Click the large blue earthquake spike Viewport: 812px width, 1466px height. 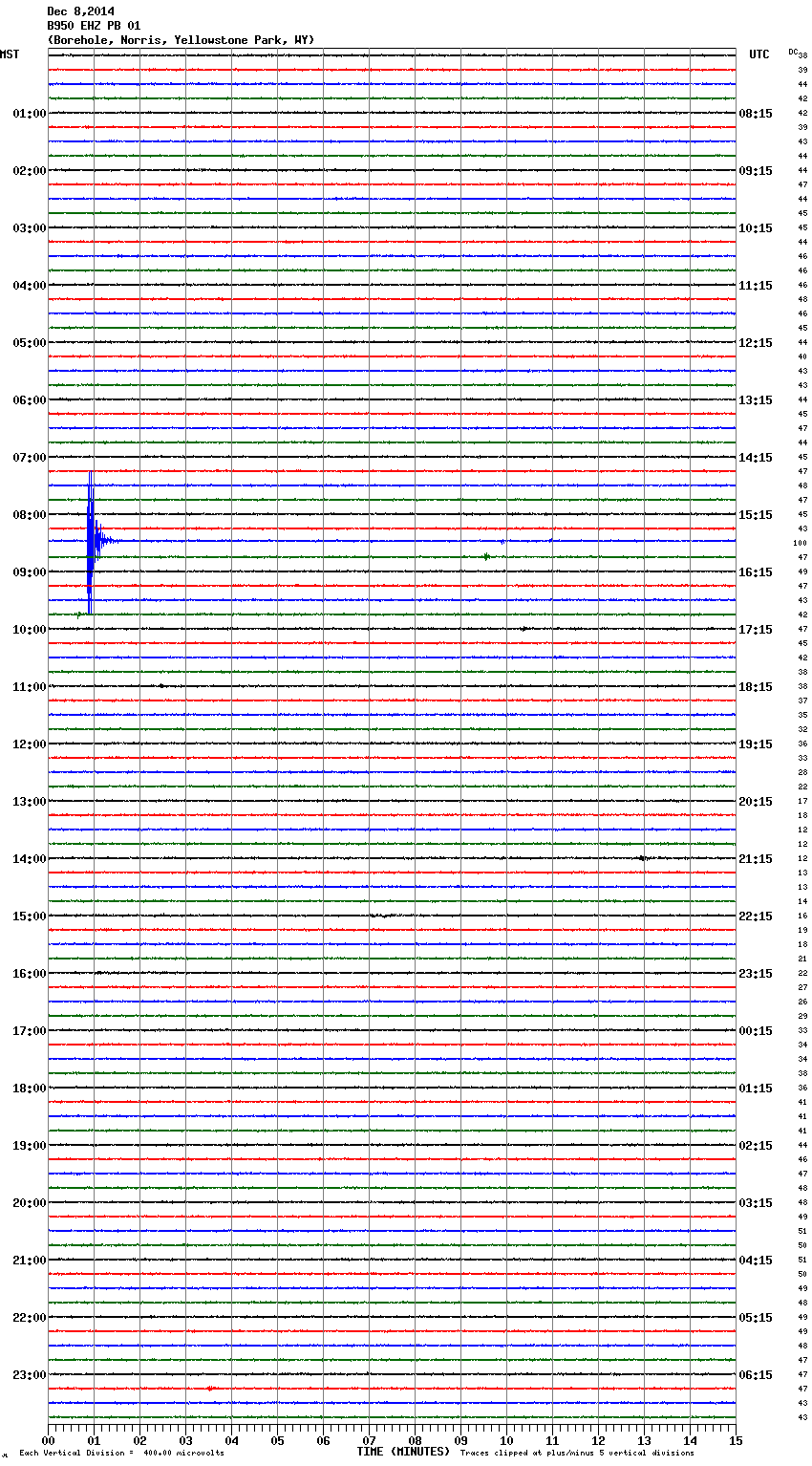(91, 541)
